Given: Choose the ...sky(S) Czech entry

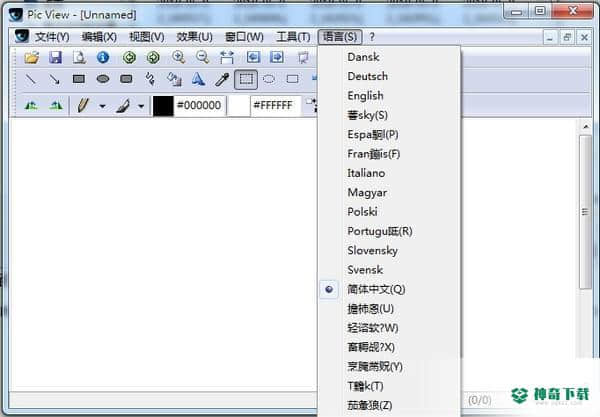Looking at the screenshot, I should (389, 115).
